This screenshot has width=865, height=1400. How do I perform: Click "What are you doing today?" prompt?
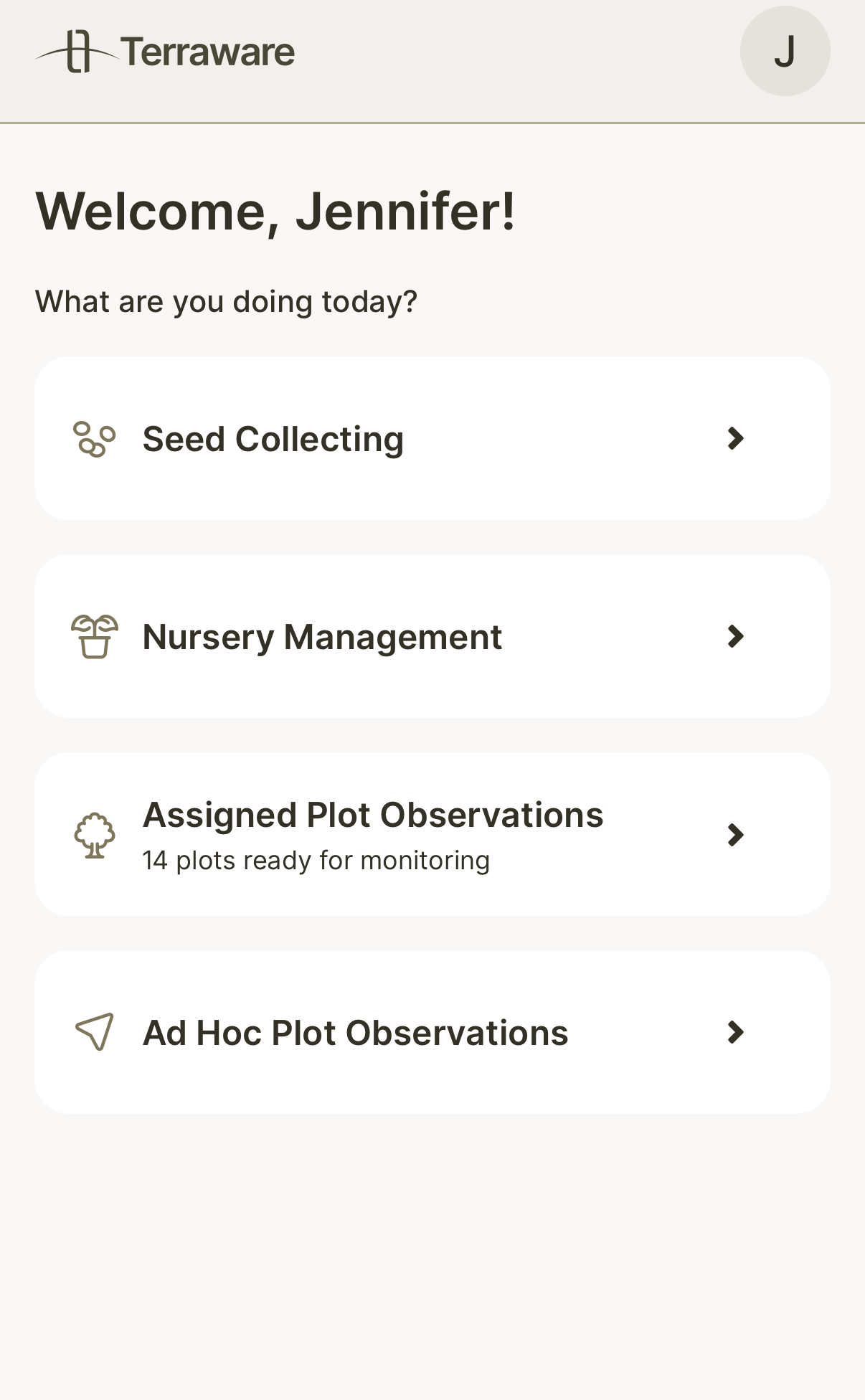[x=226, y=301]
